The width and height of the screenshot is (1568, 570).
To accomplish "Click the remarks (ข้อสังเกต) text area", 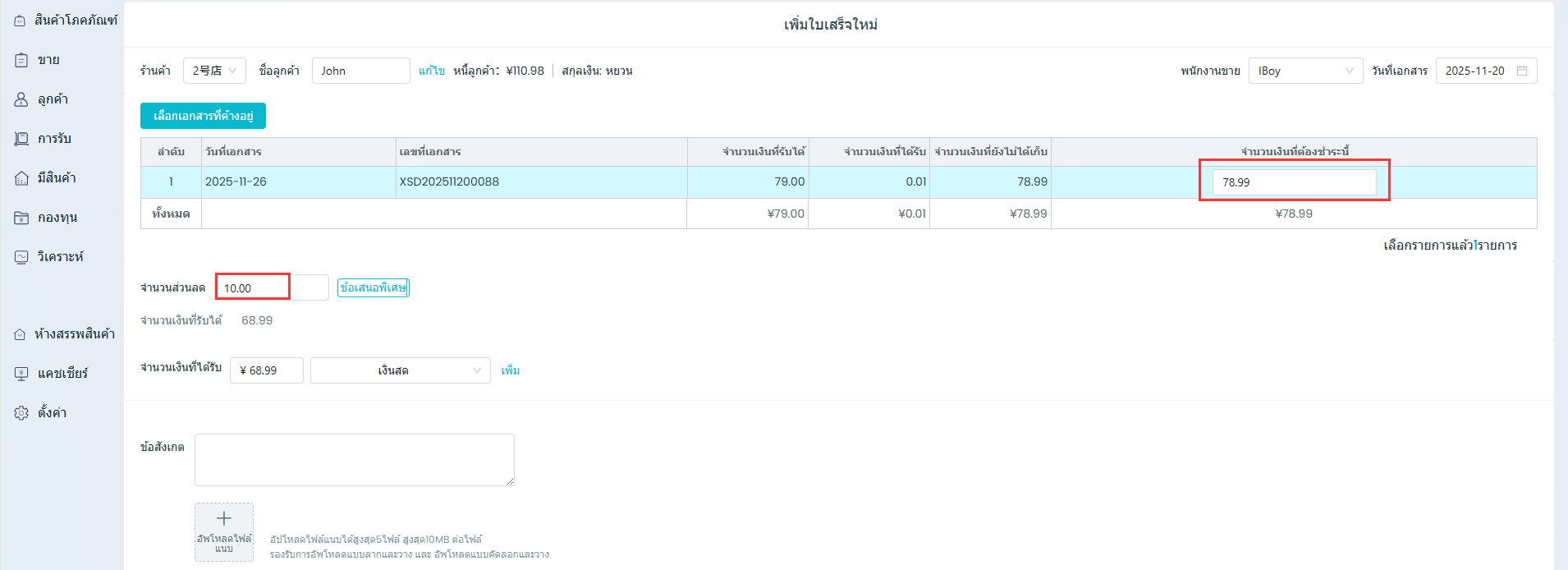I will 354,460.
